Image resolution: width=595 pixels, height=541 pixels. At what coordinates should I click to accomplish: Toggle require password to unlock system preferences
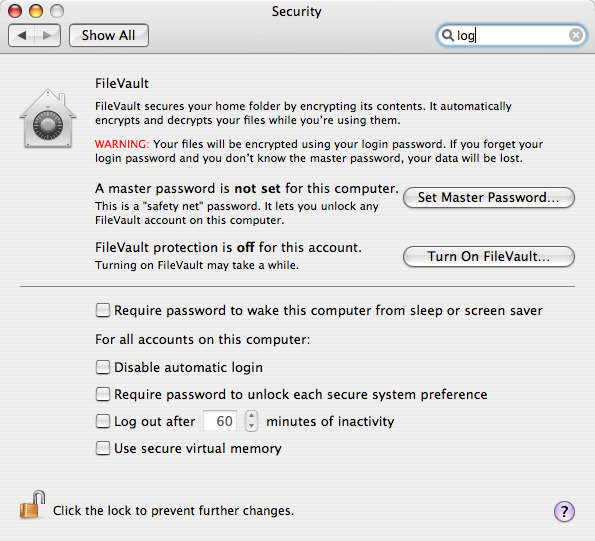102,394
